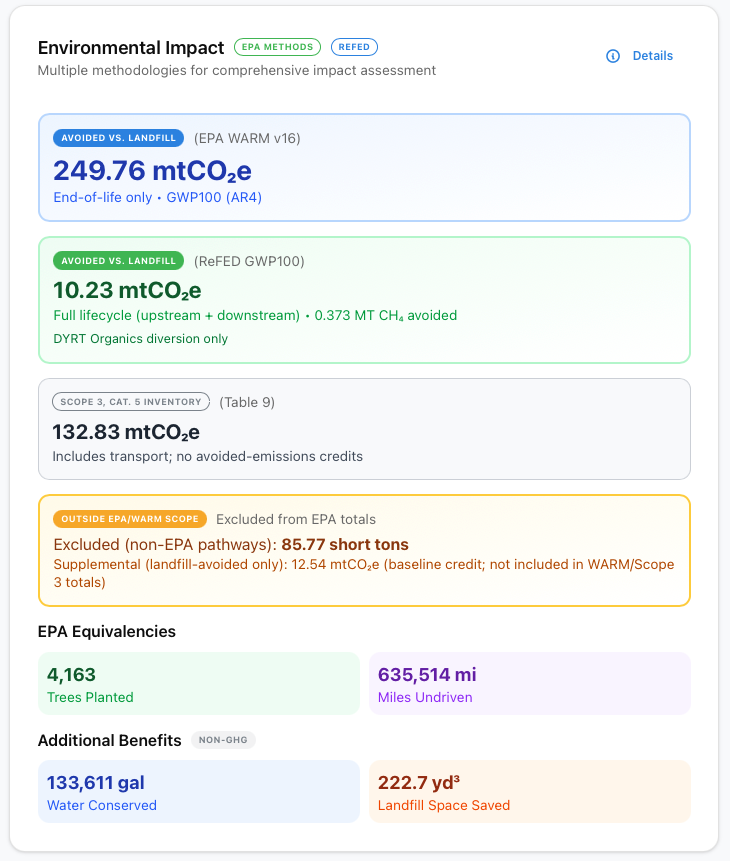
Task: Click the OUTSIDE EPA/WARM SCOPE tag
Action: [x=130, y=519]
